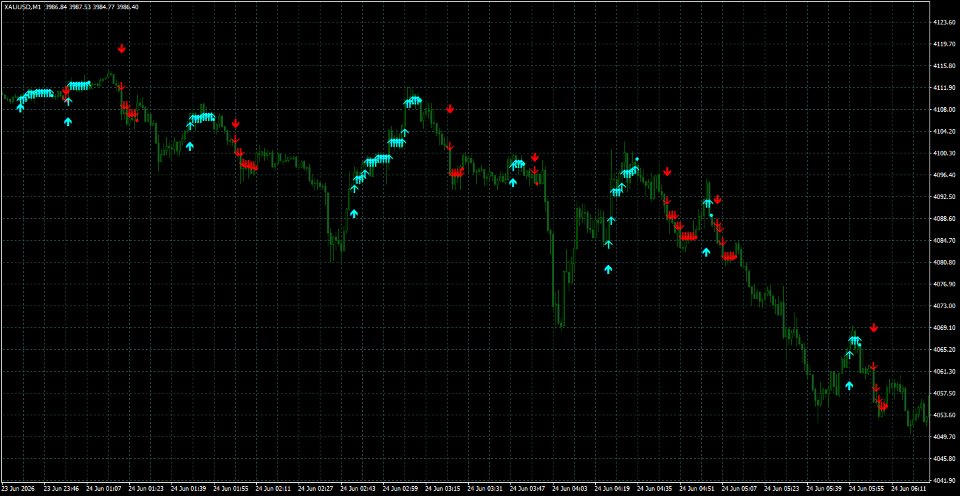Click the 4076.90 price axis label
This screenshot has height=496, width=960.
(x=944, y=284)
